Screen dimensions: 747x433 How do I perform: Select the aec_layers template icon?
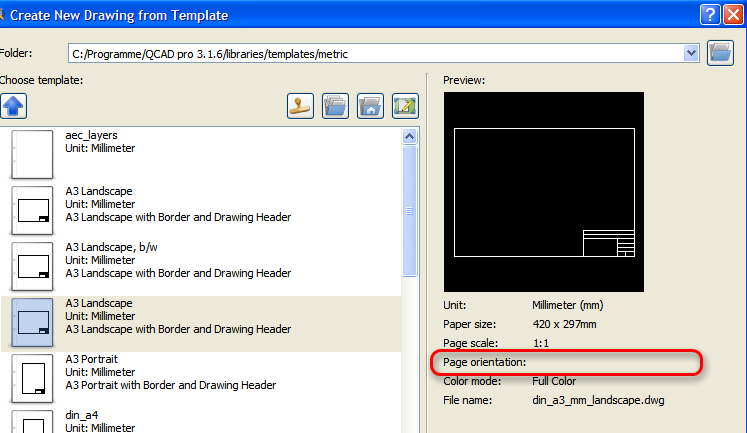30,153
